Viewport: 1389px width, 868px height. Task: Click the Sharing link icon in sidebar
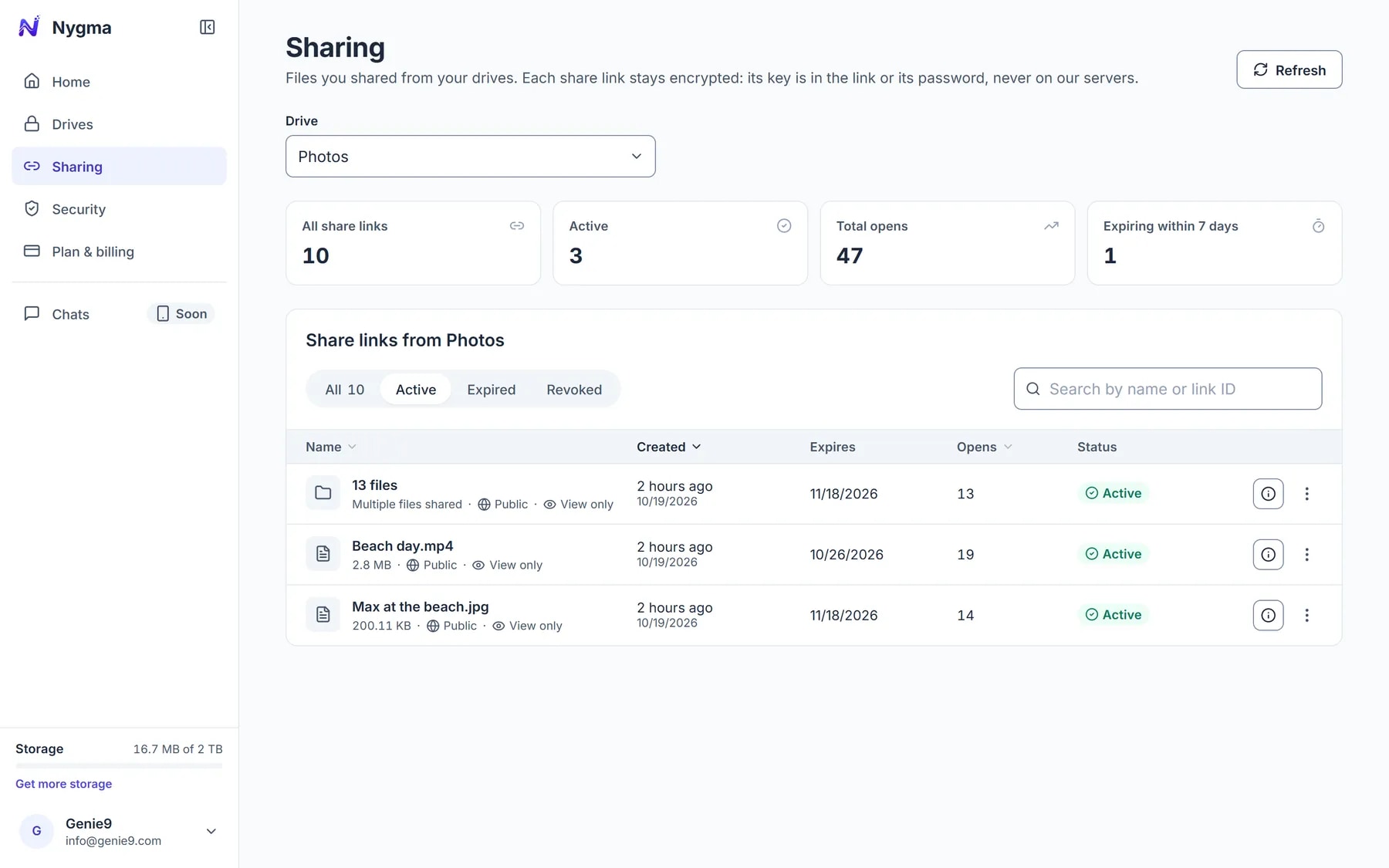click(32, 167)
